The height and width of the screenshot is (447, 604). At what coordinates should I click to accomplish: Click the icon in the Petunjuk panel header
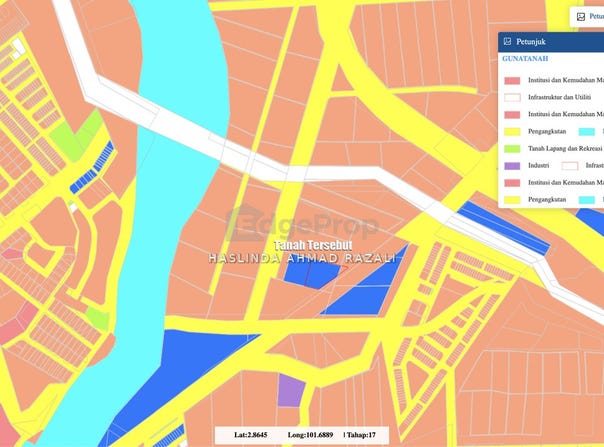[x=507, y=41]
